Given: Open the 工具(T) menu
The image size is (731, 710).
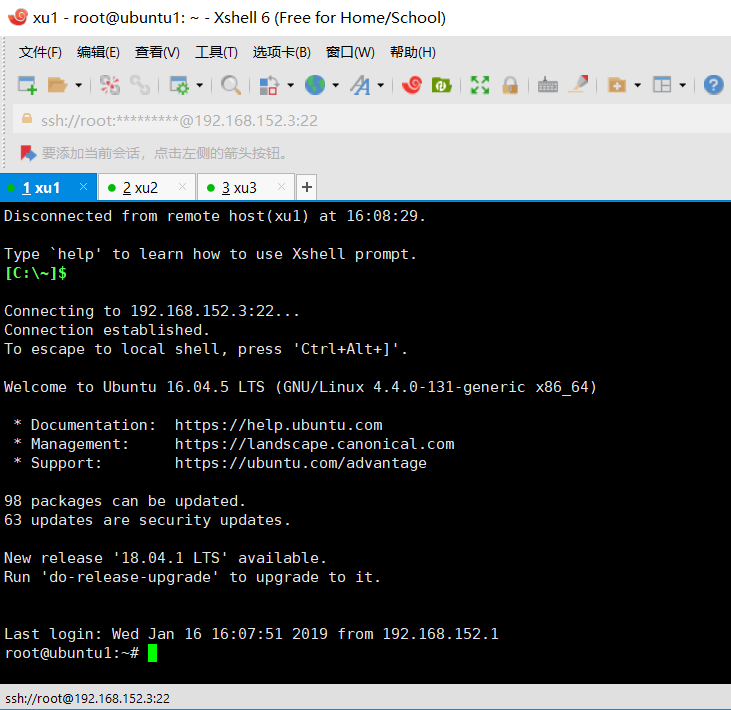Looking at the screenshot, I should [216, 52].
